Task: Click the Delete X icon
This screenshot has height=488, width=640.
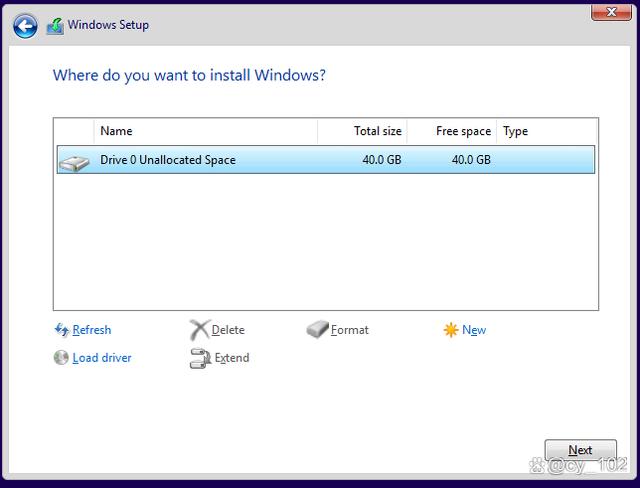Action: (x=200, y=330)
